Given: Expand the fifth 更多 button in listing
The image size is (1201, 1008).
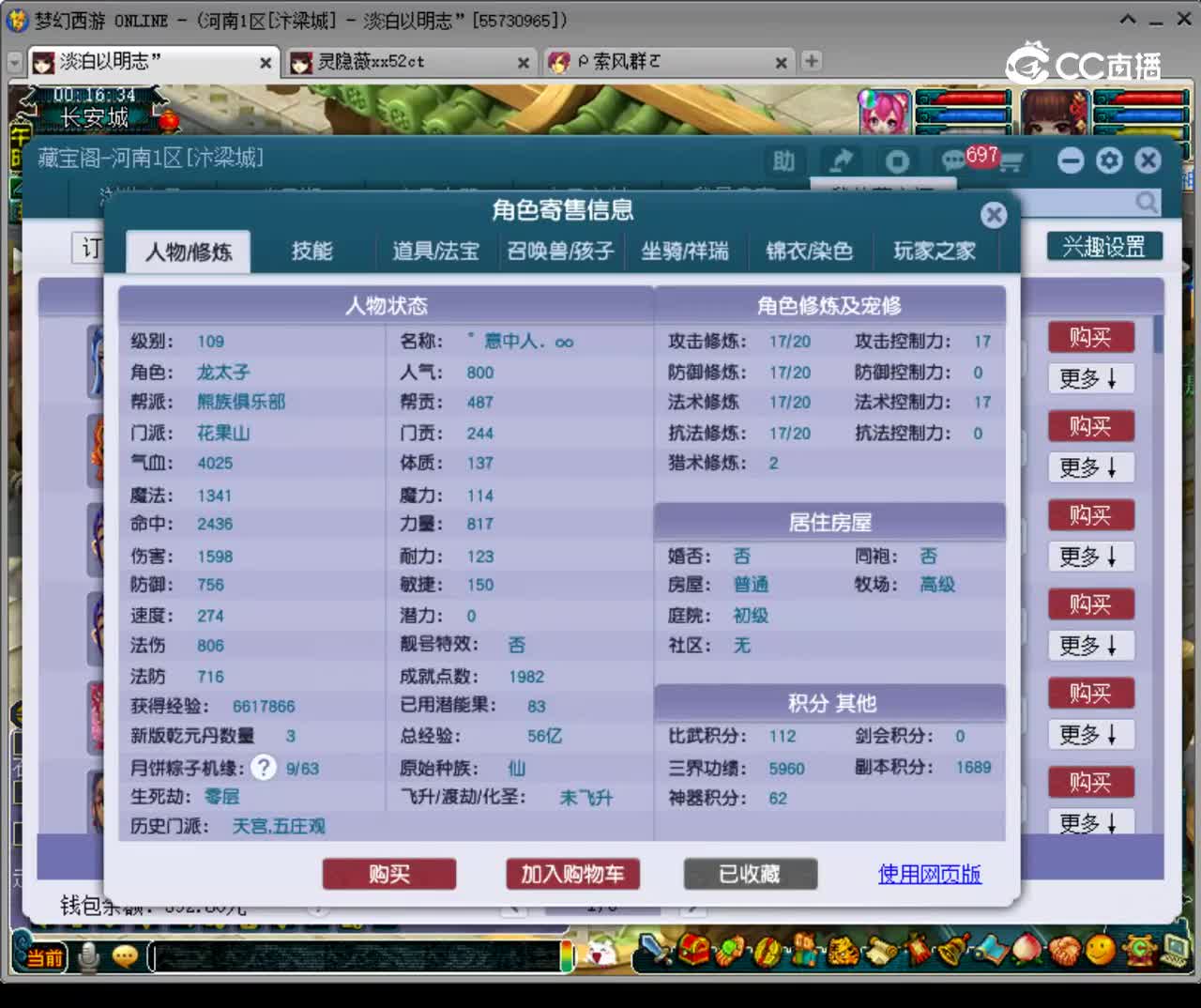Looking at the screenshot, I should coord(1090,735).
